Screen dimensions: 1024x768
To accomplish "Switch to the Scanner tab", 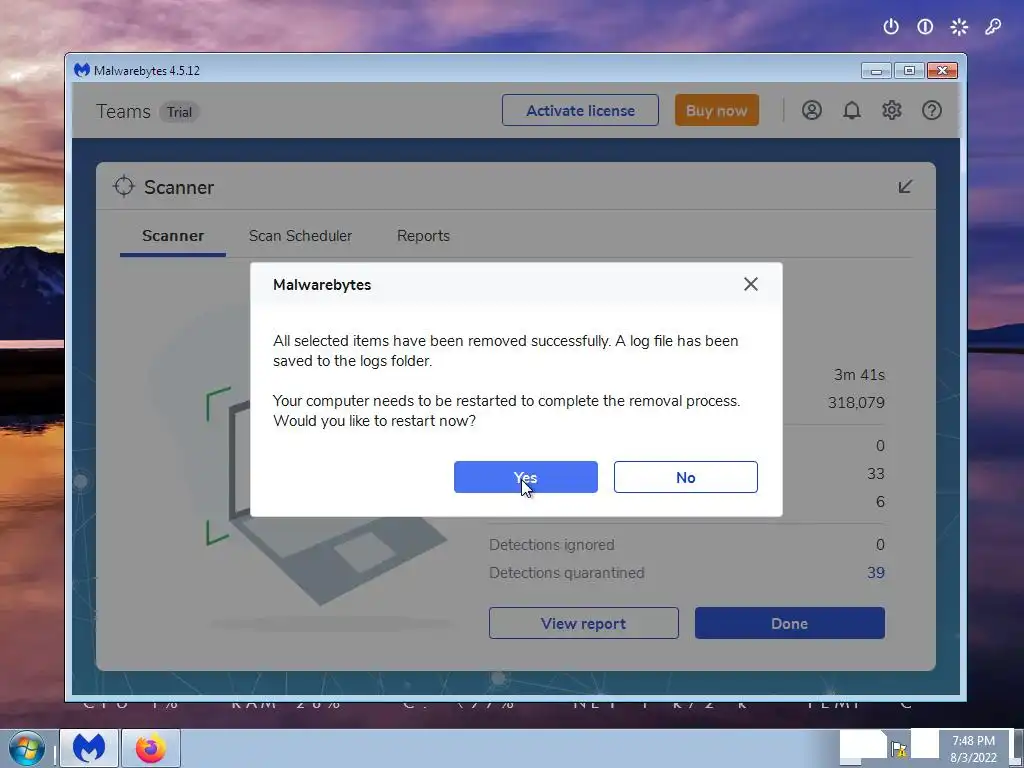I will [x=173, y=236].
